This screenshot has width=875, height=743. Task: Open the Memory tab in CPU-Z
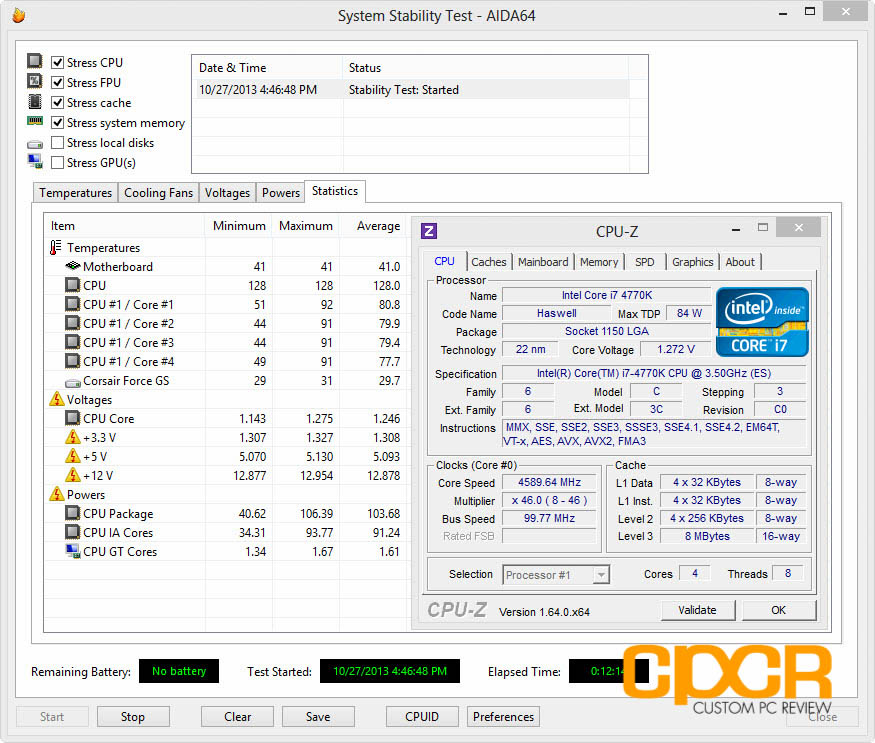(599, 262)
